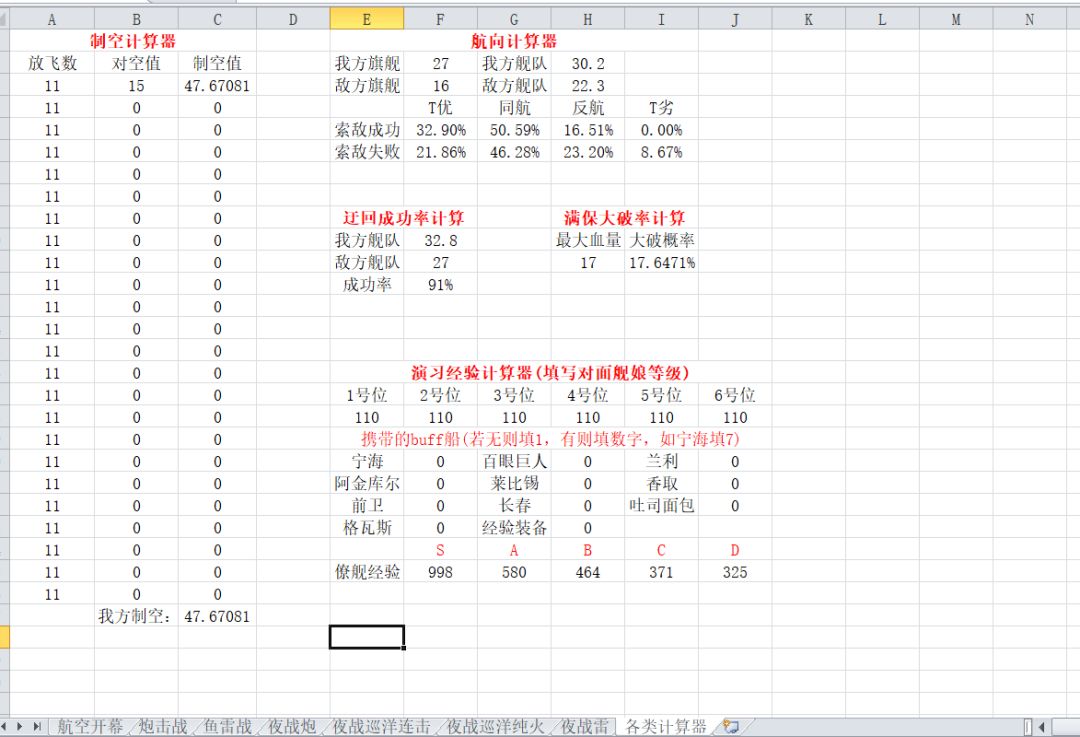Click the 110 cell under 6号位
This screenshot has width=1080, height=737.
(735, 417)
